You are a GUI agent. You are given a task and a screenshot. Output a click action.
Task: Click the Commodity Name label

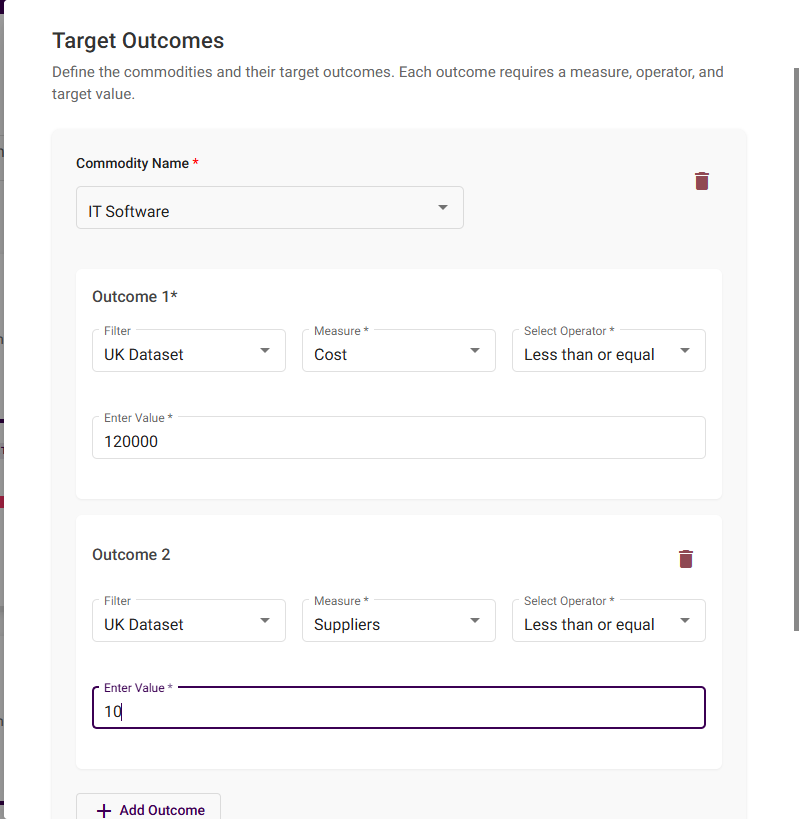tap(137, 163)
